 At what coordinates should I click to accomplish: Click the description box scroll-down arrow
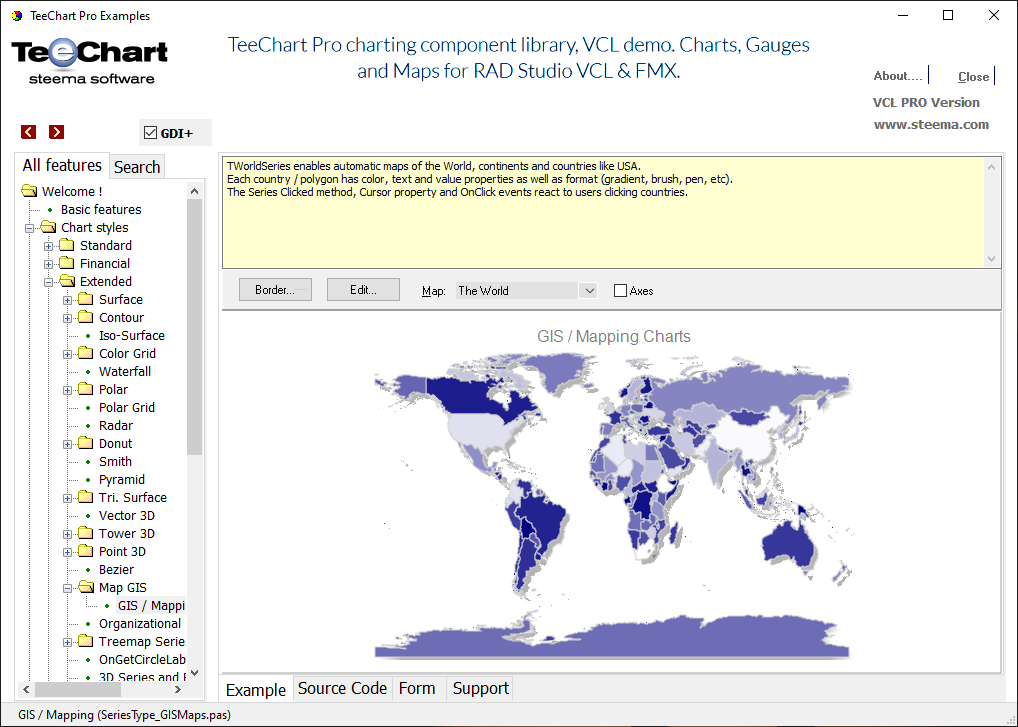pyautogui.click(x=991, y=258)
